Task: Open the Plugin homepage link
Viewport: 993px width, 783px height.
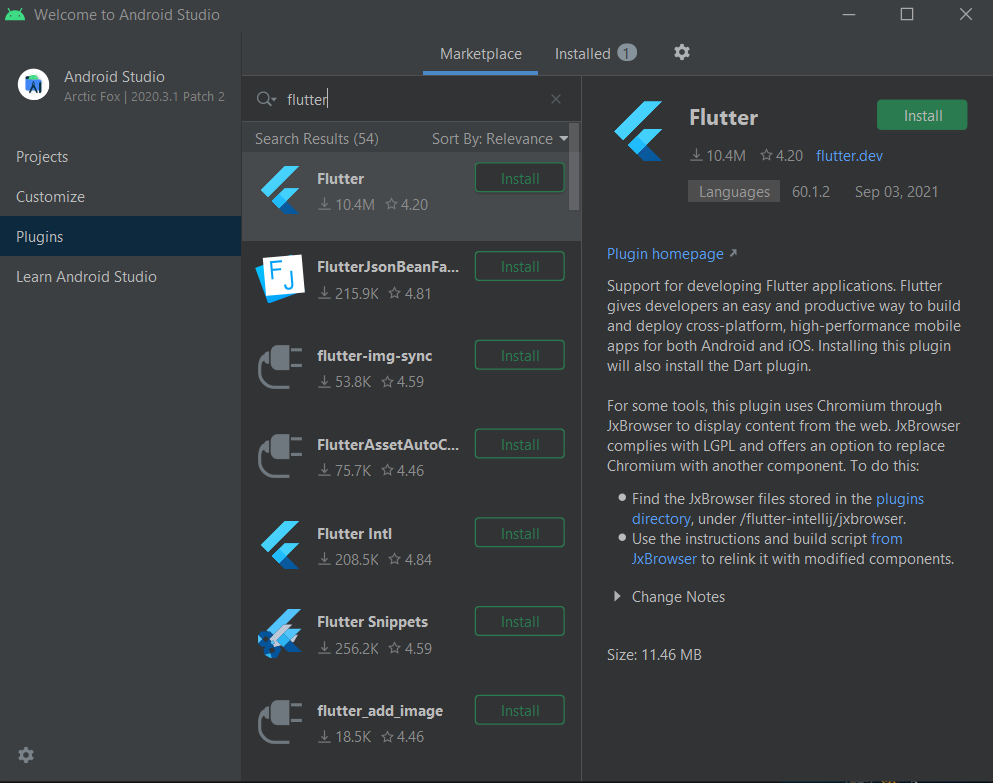Action: click(x=665, y=254)
